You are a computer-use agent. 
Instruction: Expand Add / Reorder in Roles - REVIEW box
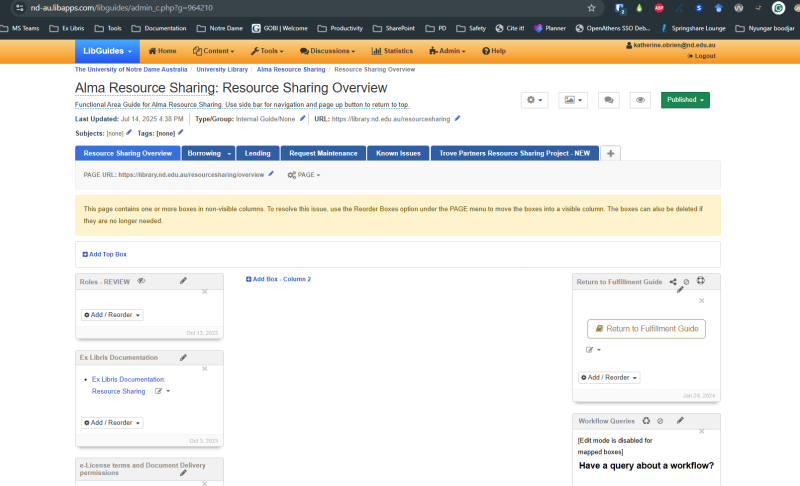pyautogui.click(x=112, y=315)
